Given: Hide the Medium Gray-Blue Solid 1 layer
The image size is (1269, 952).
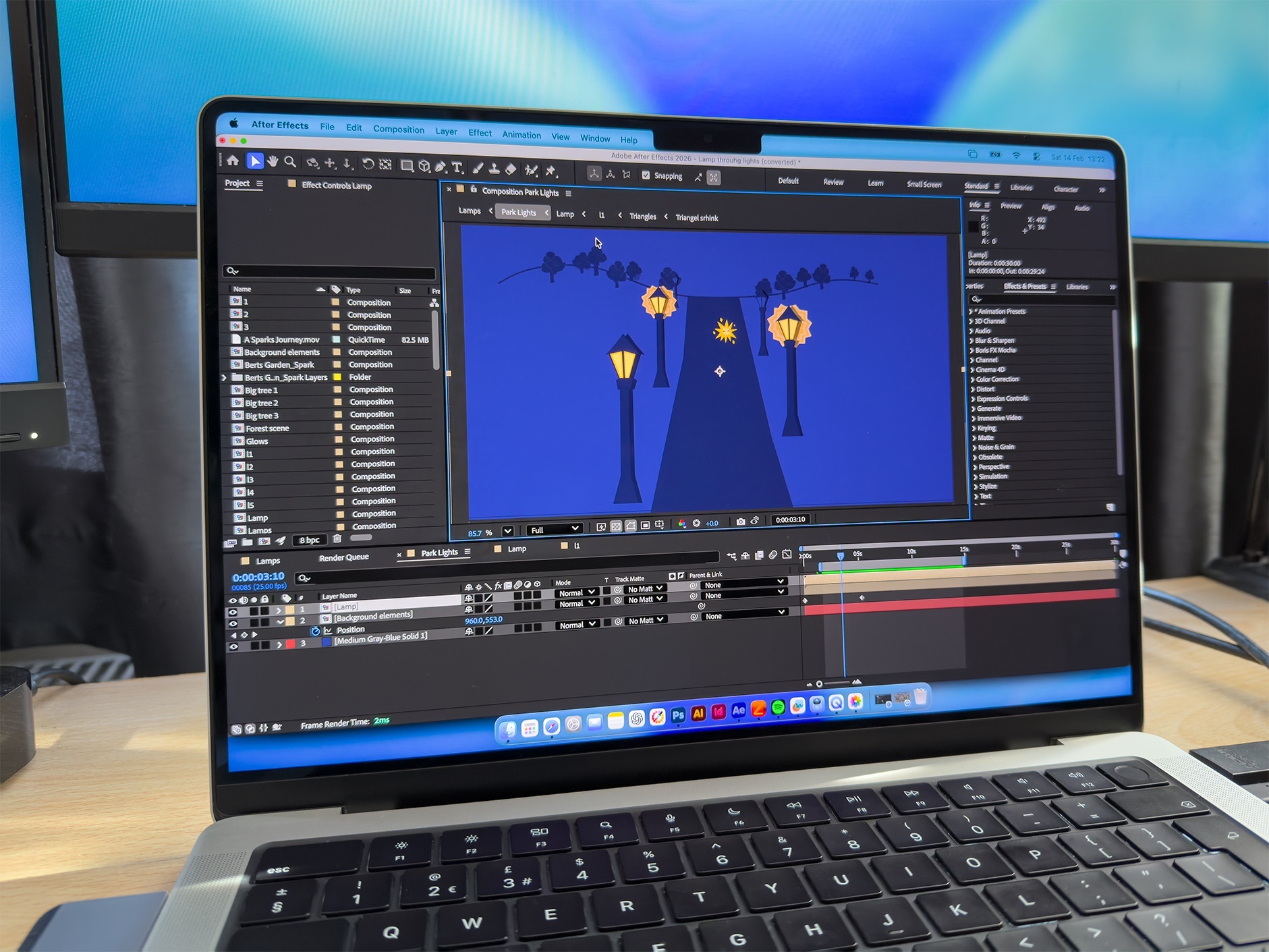Looking at the screenshot, I should click(x=233, y=646).
